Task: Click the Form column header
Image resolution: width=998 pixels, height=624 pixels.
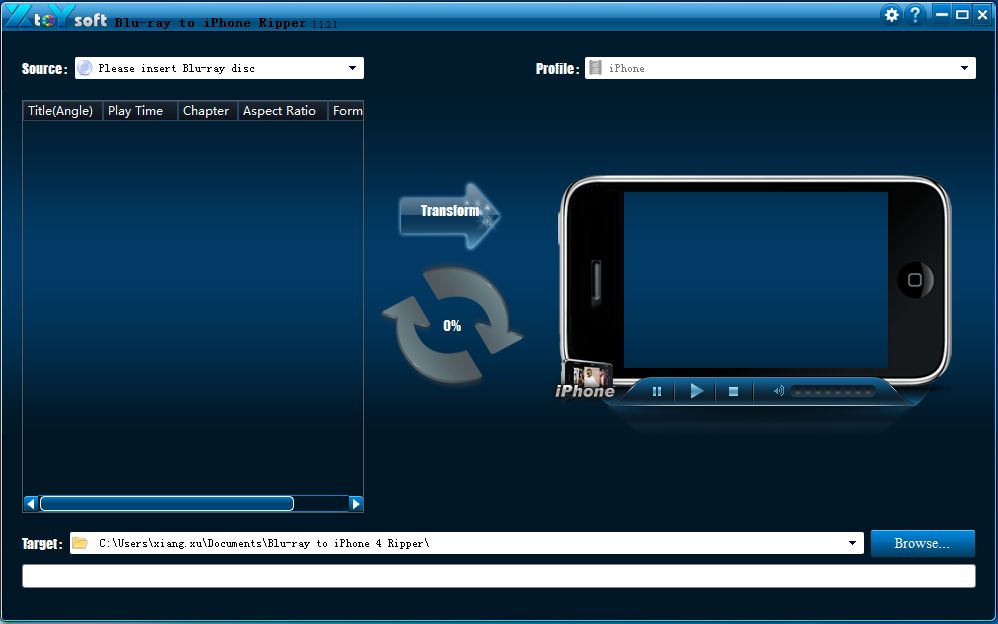Action: pos(346,111)
